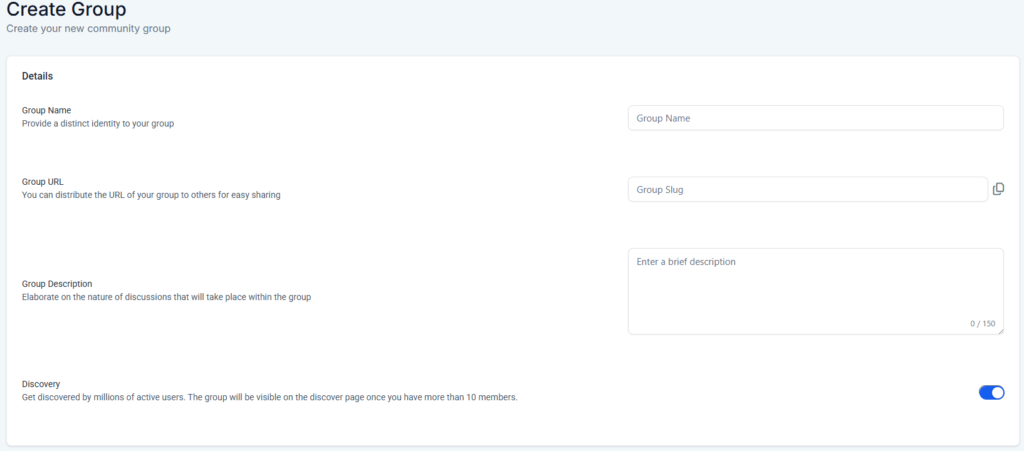Copy the group URL with the copy icon
Screen dimensions: 1024x451
(998, 189)
